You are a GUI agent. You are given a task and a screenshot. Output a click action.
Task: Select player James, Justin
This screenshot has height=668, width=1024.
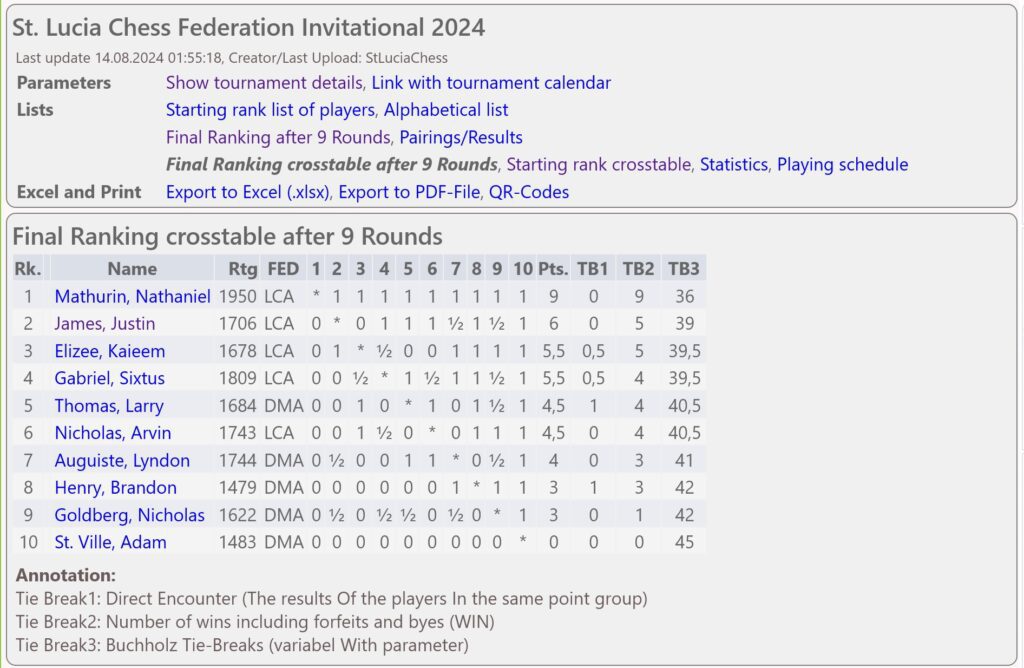point(104,324)
